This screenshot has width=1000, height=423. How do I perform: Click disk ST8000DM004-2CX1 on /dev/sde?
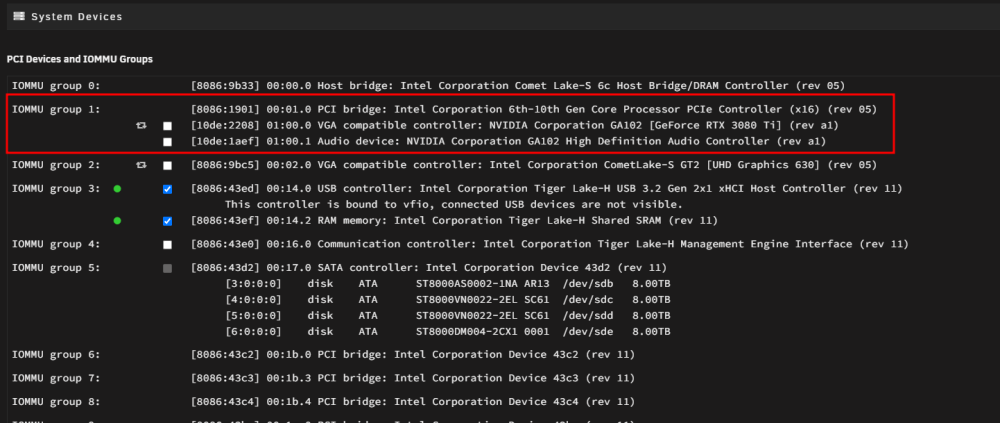click(448, 332)
